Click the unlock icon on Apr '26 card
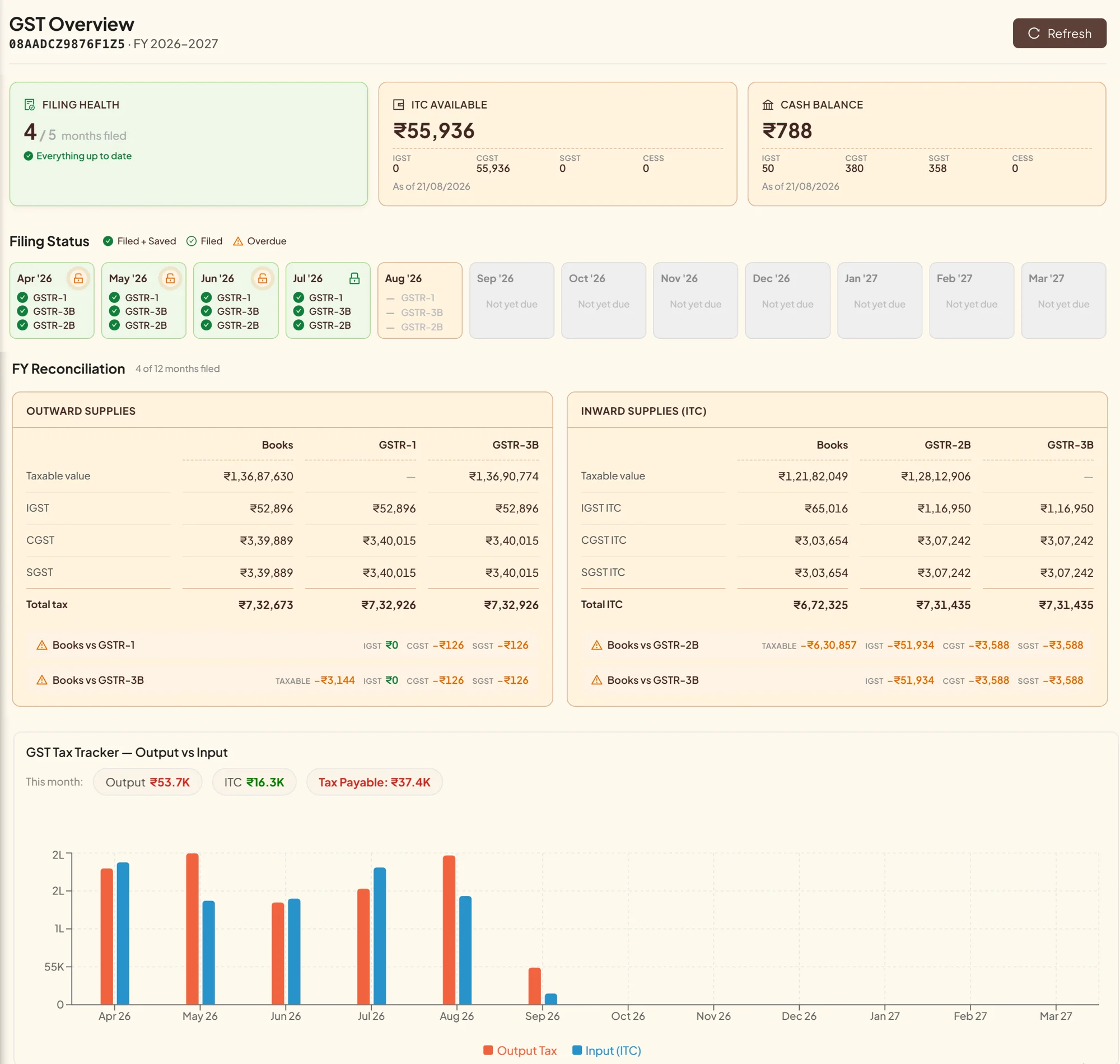This screenshot has width=1120, height=1064. (78, 278)
